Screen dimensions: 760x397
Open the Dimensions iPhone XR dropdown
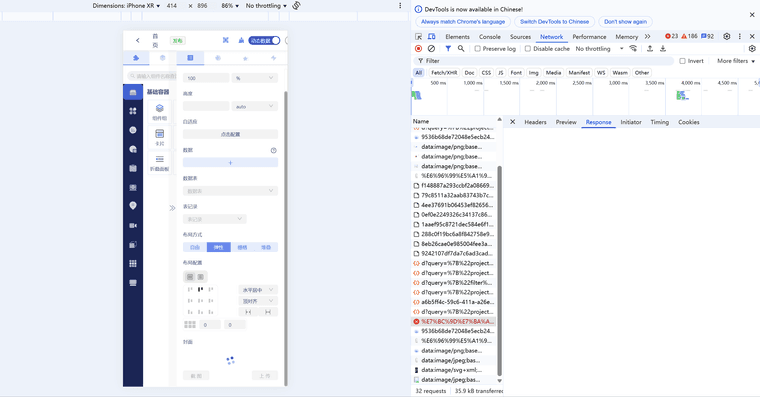click(x=126, y=5)
